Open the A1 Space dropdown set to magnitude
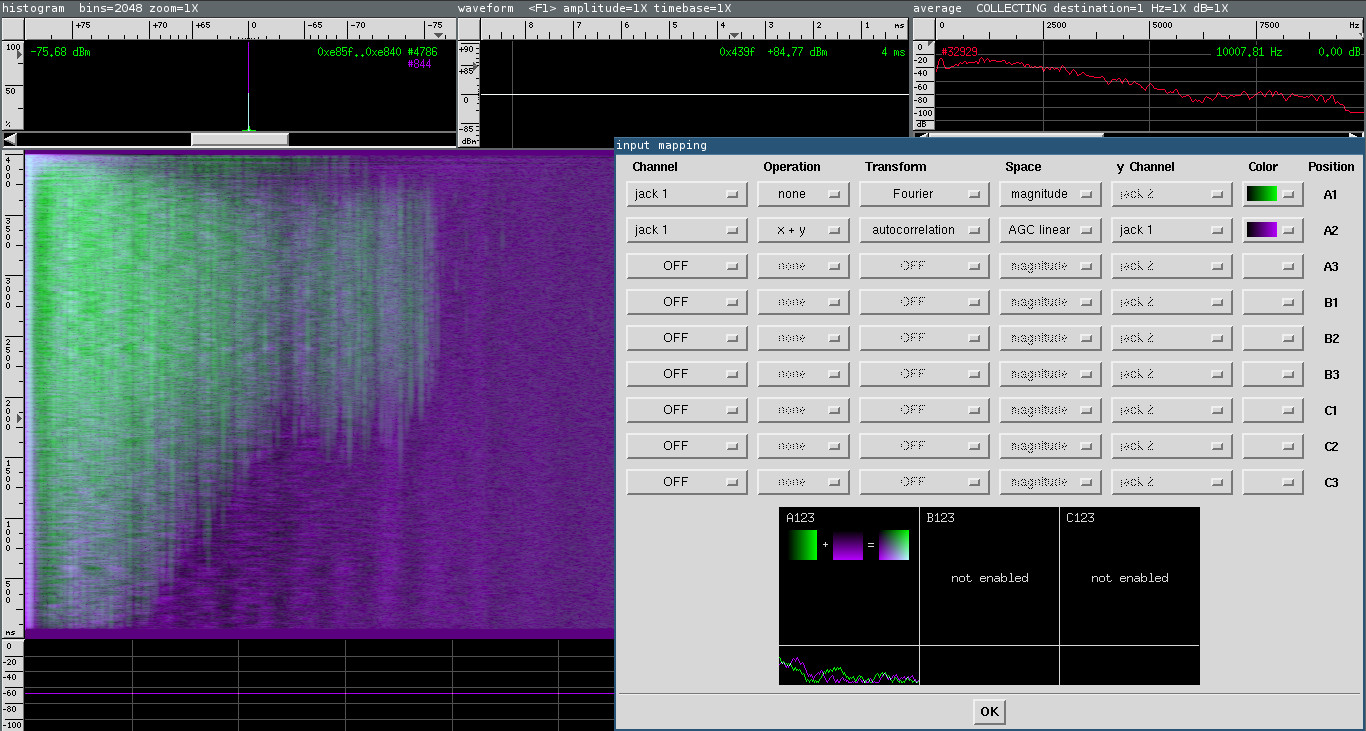The image size is (1366, 731). tap(1050, 194)
